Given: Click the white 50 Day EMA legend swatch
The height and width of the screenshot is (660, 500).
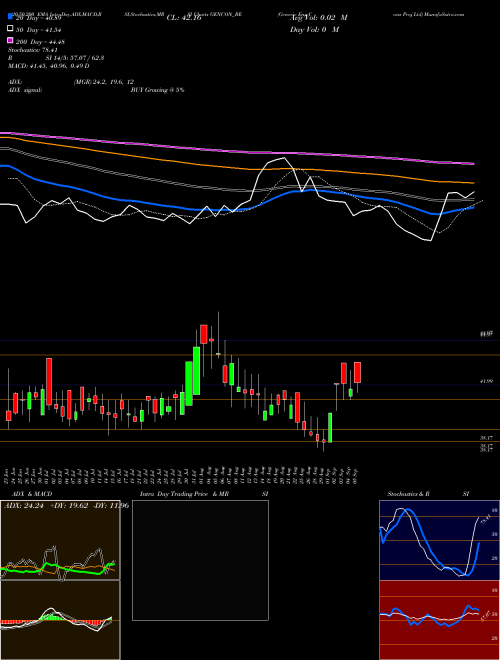Looking at the screenshot, I should tap(10, 29).
